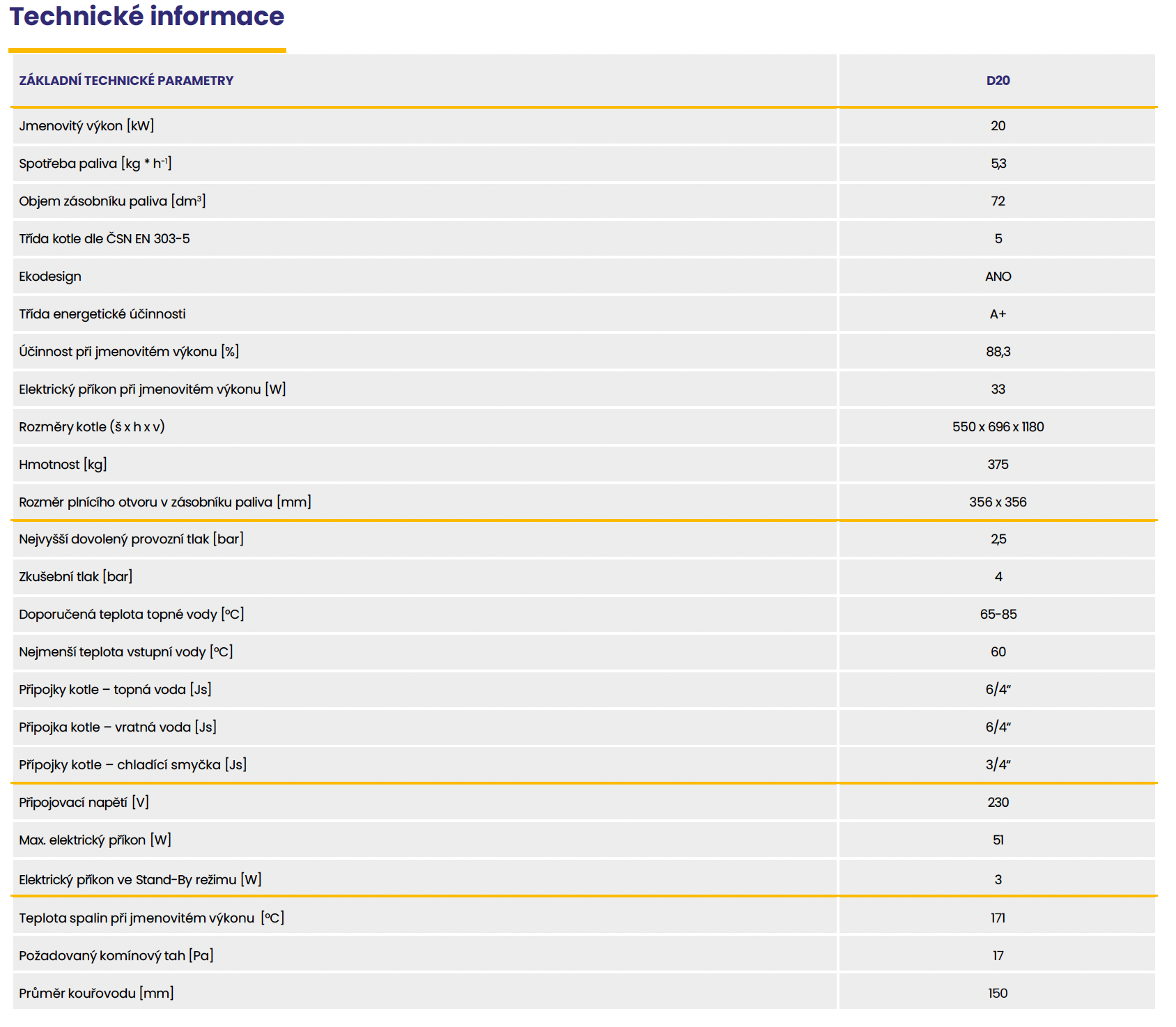Image resolution: width=1176 pixels, height=1027 pixels.
Task: Click the "Požadovaný komínový tah [Pa]" label
Action: [x=116, y=956]
